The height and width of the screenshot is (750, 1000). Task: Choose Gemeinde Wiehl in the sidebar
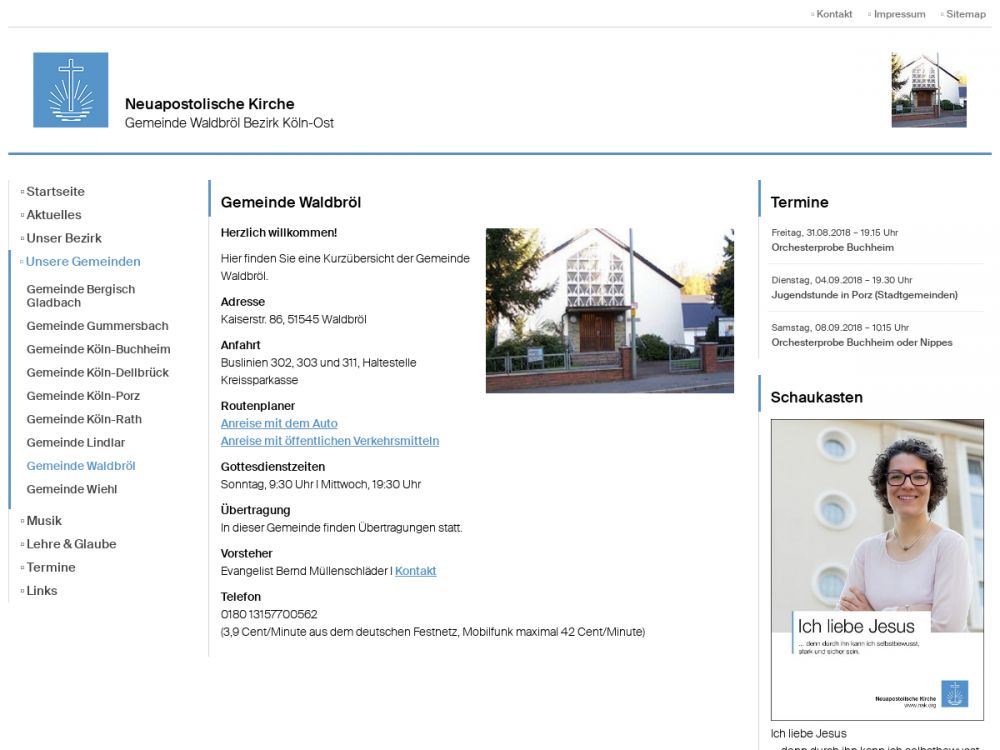[72, 489]
